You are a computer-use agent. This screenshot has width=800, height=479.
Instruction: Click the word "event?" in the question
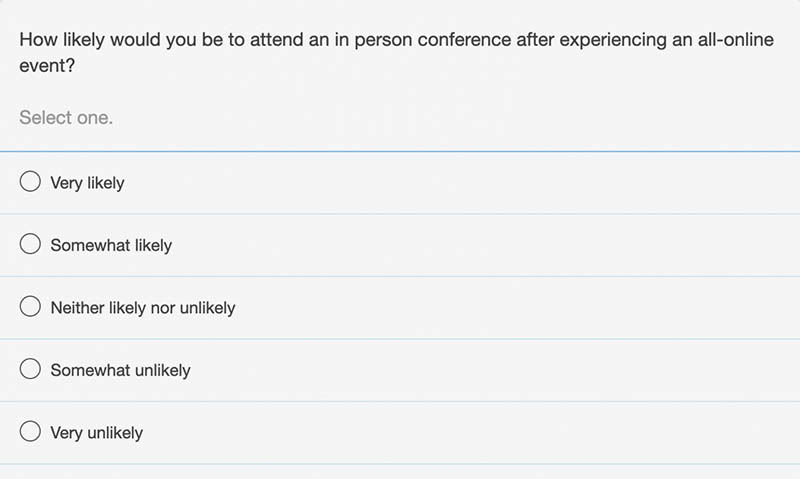(x=47, y=65)
